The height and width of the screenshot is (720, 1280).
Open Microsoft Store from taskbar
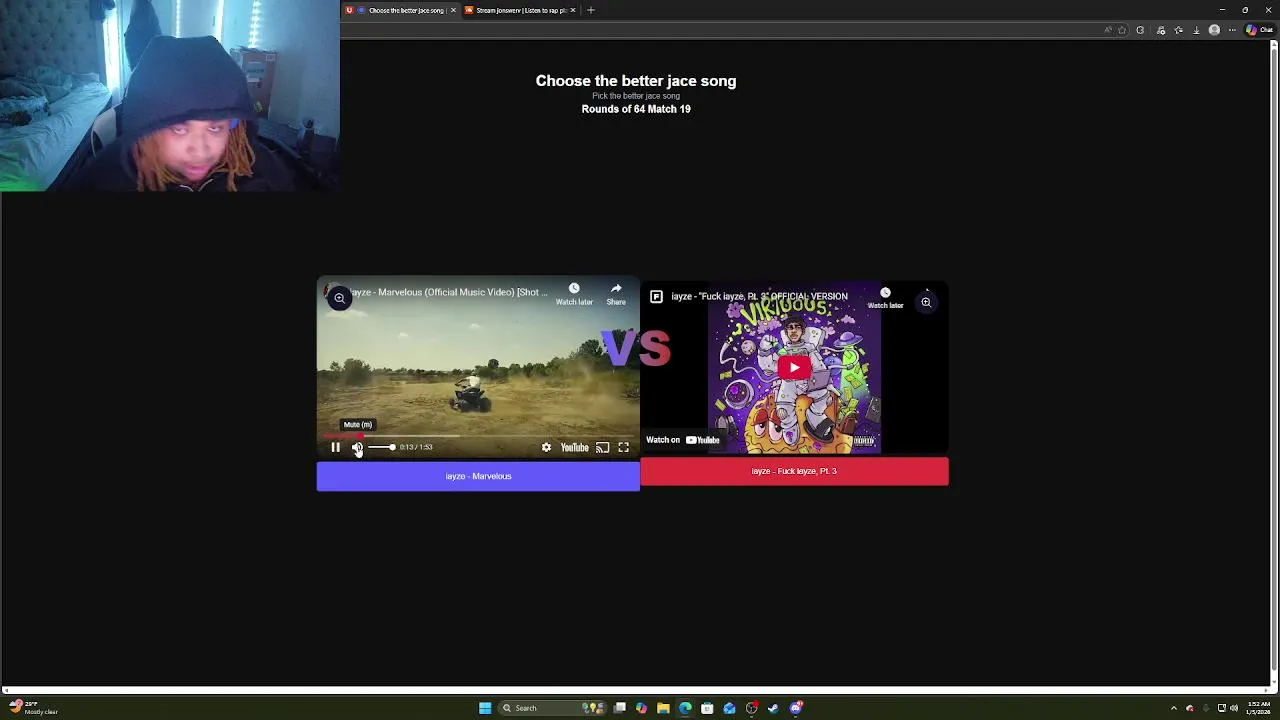coord(707,708)
